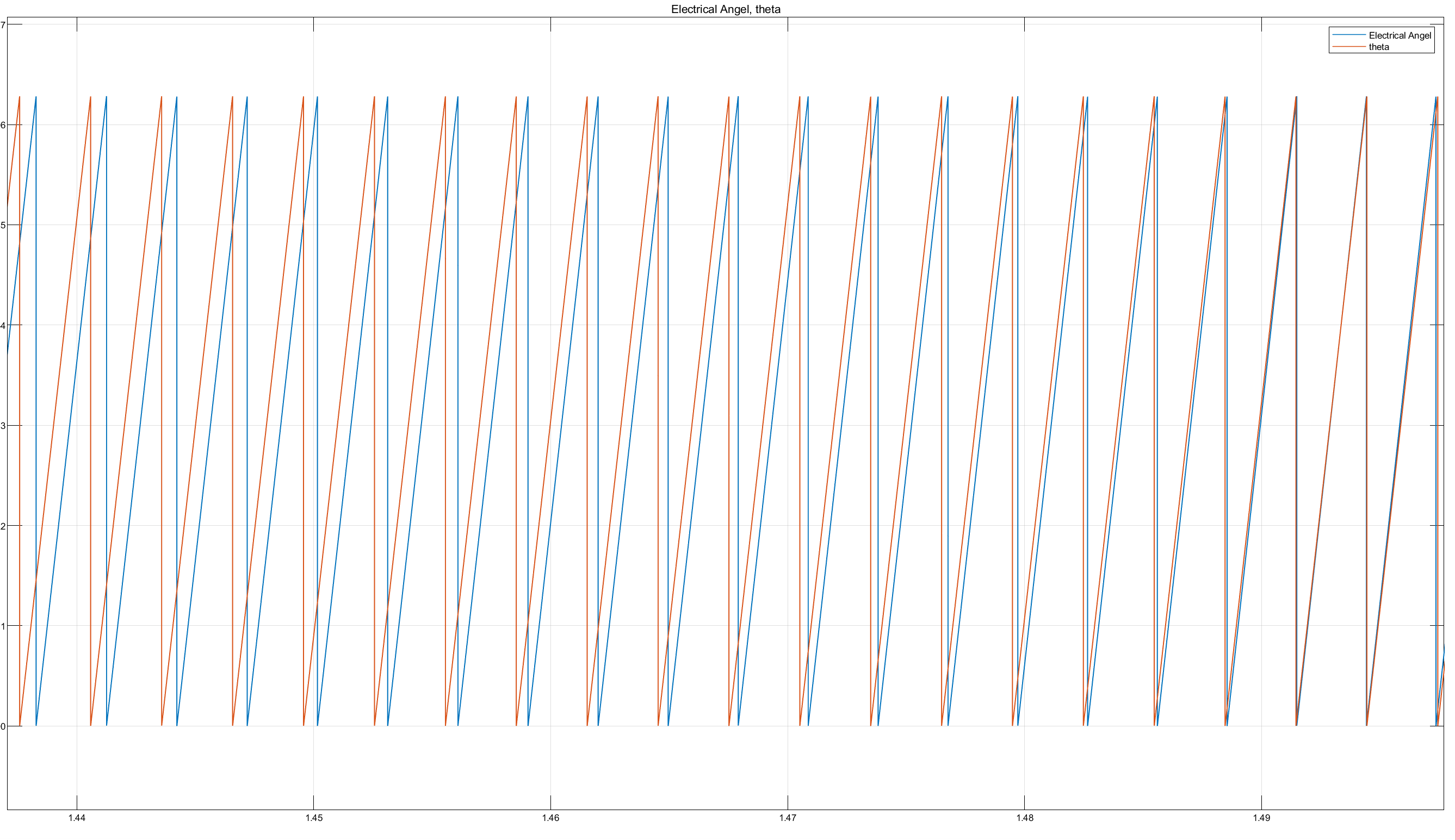Click the y-axis tick label 1

(3, 626)
